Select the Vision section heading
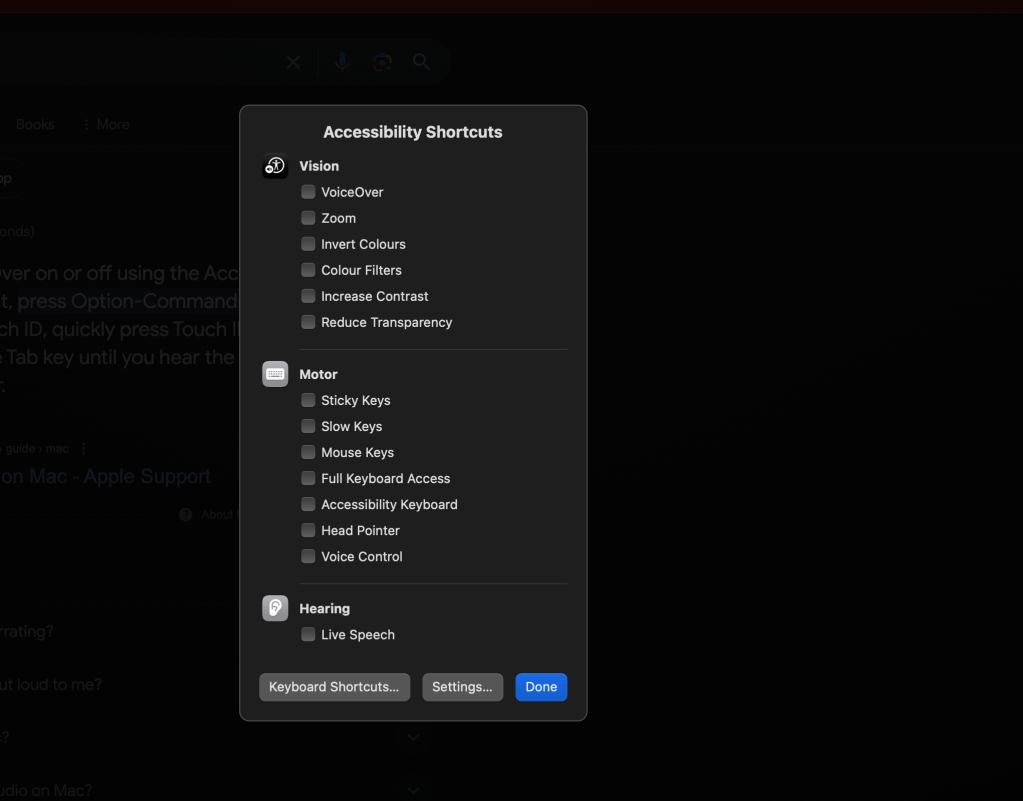 coord(319,166)
